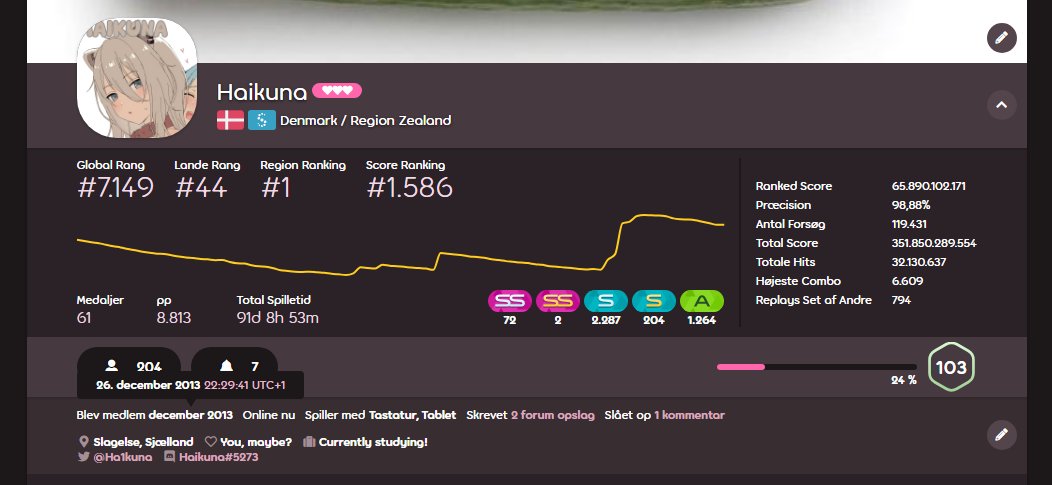Click the gold S rank badge
Viewport: 1052px width, 485px height.
[653, 301]
